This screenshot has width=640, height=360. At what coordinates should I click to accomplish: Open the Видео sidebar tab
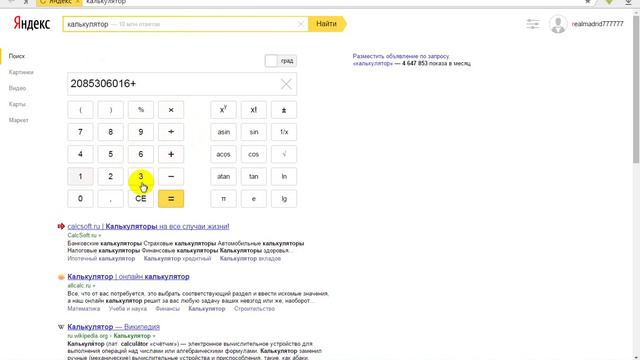click(x=18, y=88)
